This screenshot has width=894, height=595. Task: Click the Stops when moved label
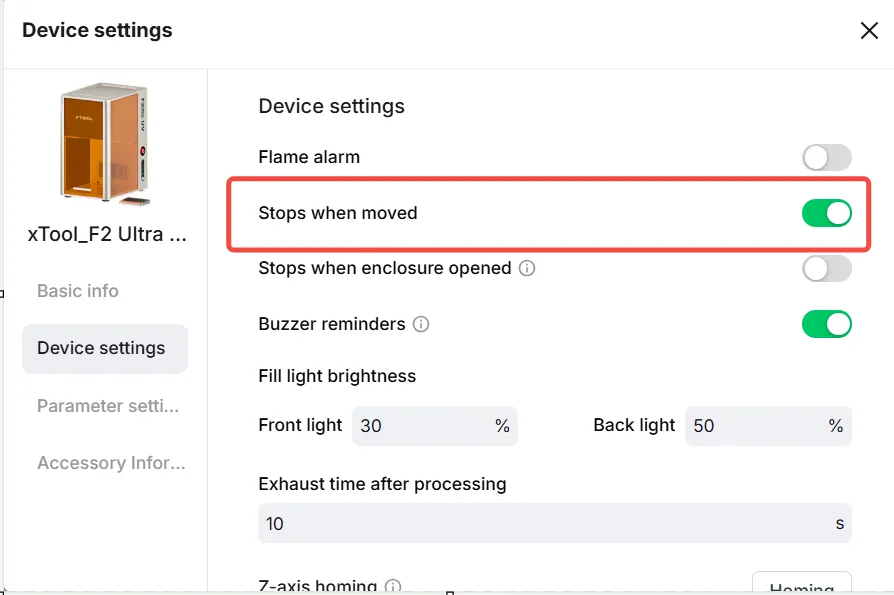pos(338,213)
